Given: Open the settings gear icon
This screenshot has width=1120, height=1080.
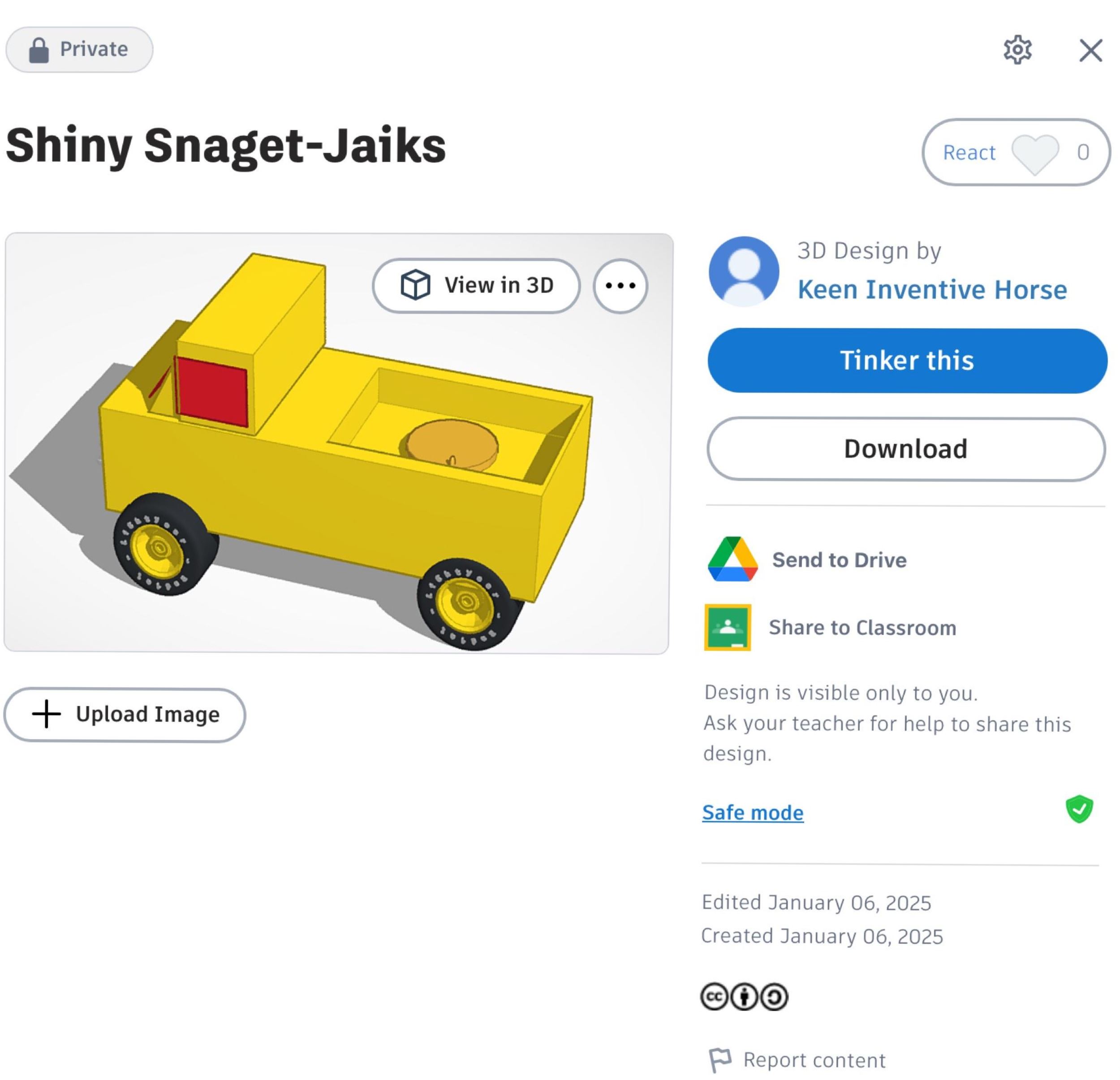Looking at the screenshot, I should coord(1018,50).
